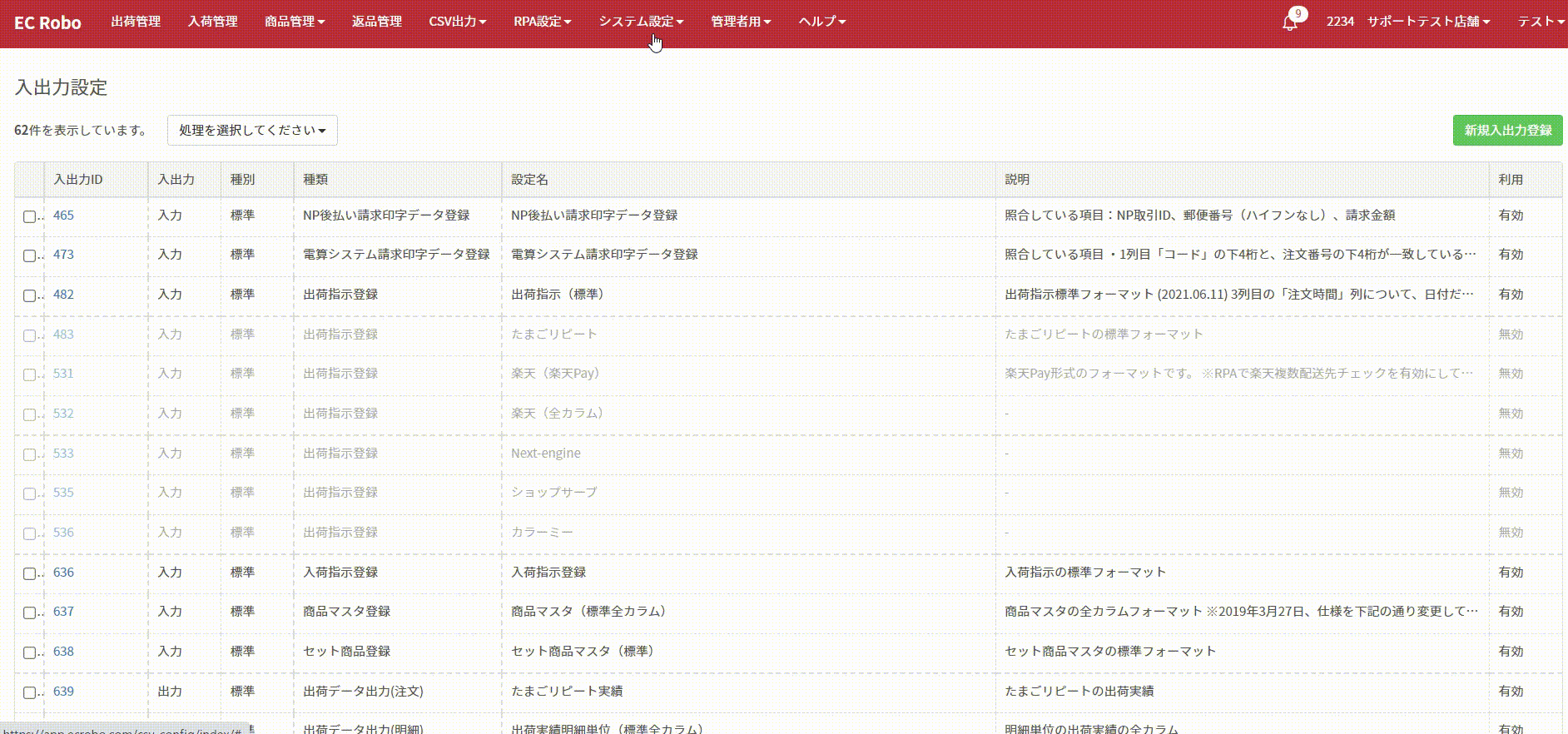
Task: Tick the checkbox for row 637
Action: pos(29,612)
